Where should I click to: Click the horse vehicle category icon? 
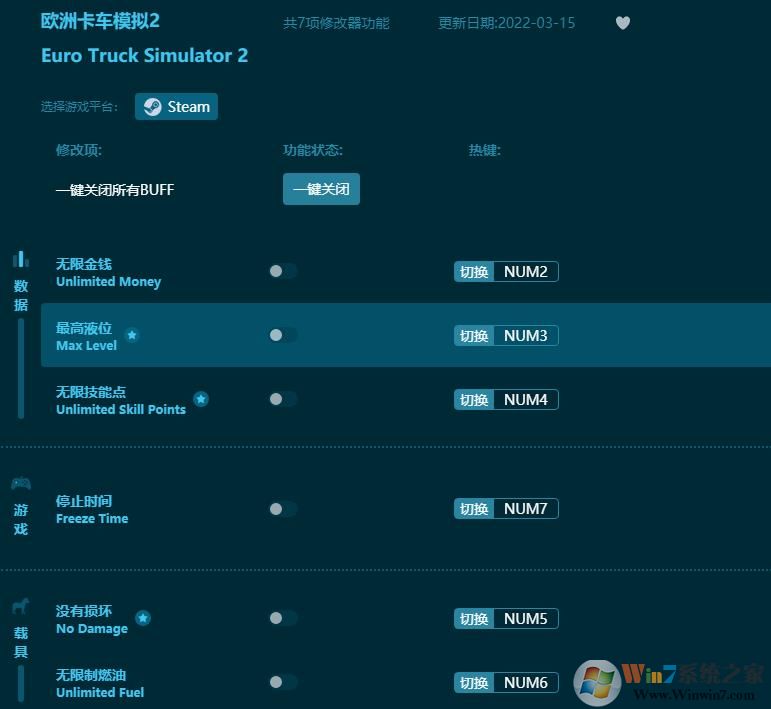pos(21,606)
